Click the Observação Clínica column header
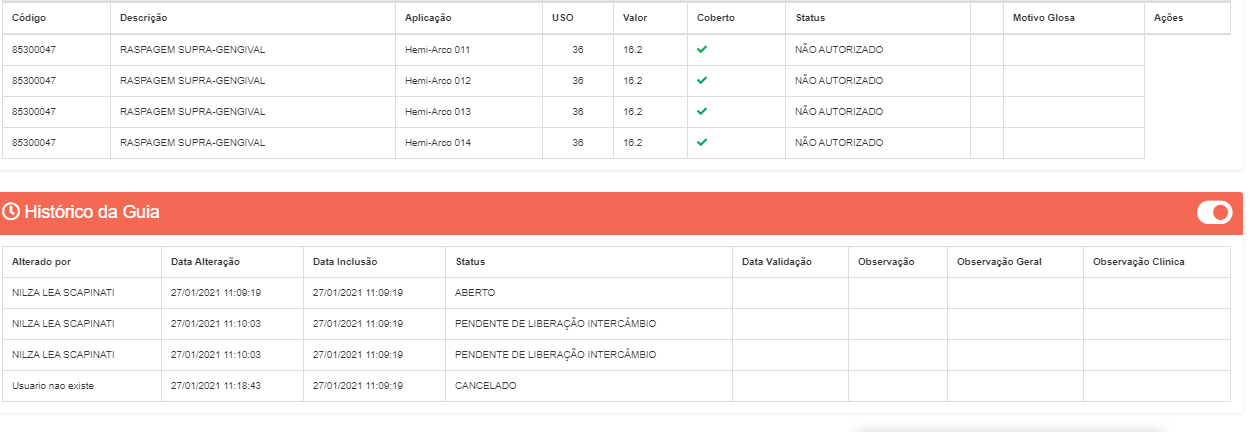 coord(1139,262)
